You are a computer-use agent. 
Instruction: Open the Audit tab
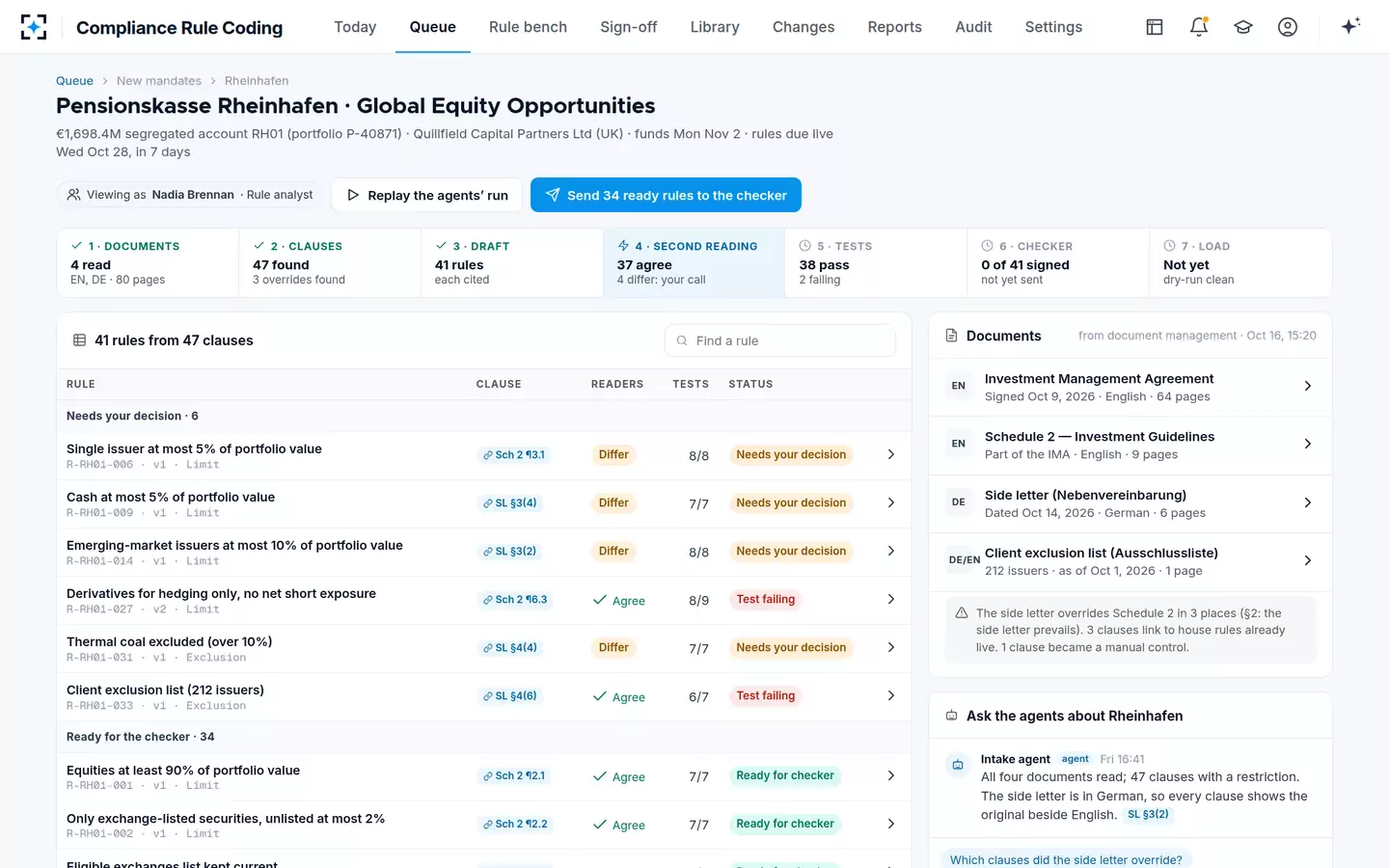(973, 27)
